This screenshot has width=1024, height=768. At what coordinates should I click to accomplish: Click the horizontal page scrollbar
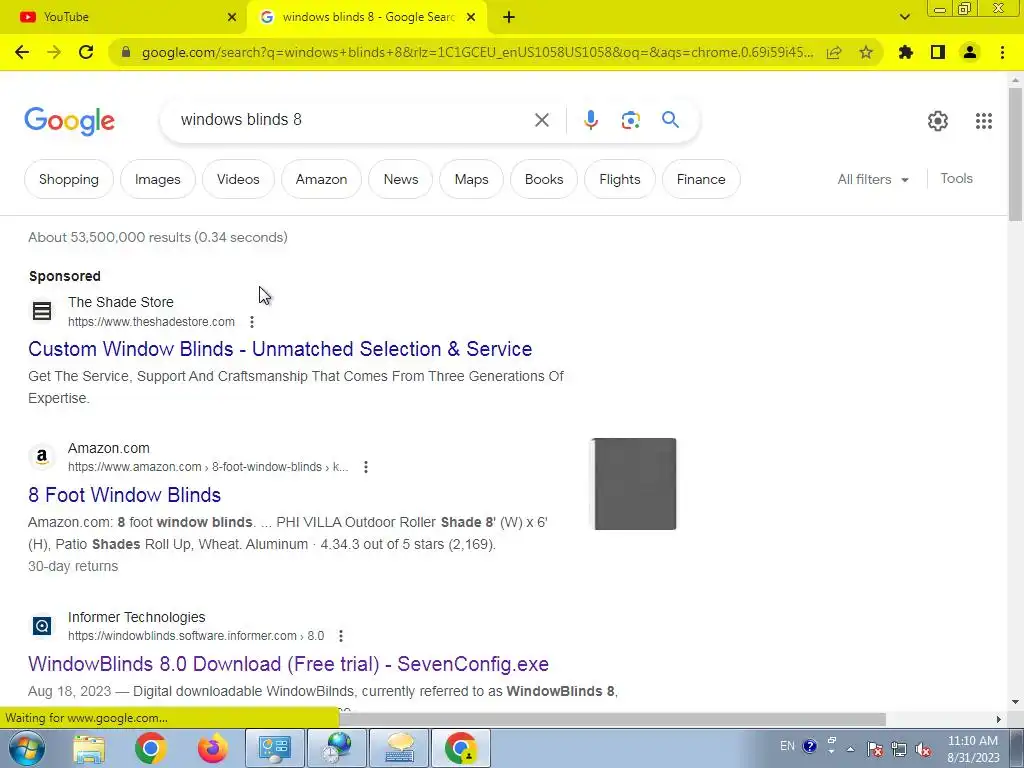tap(612, 719)
